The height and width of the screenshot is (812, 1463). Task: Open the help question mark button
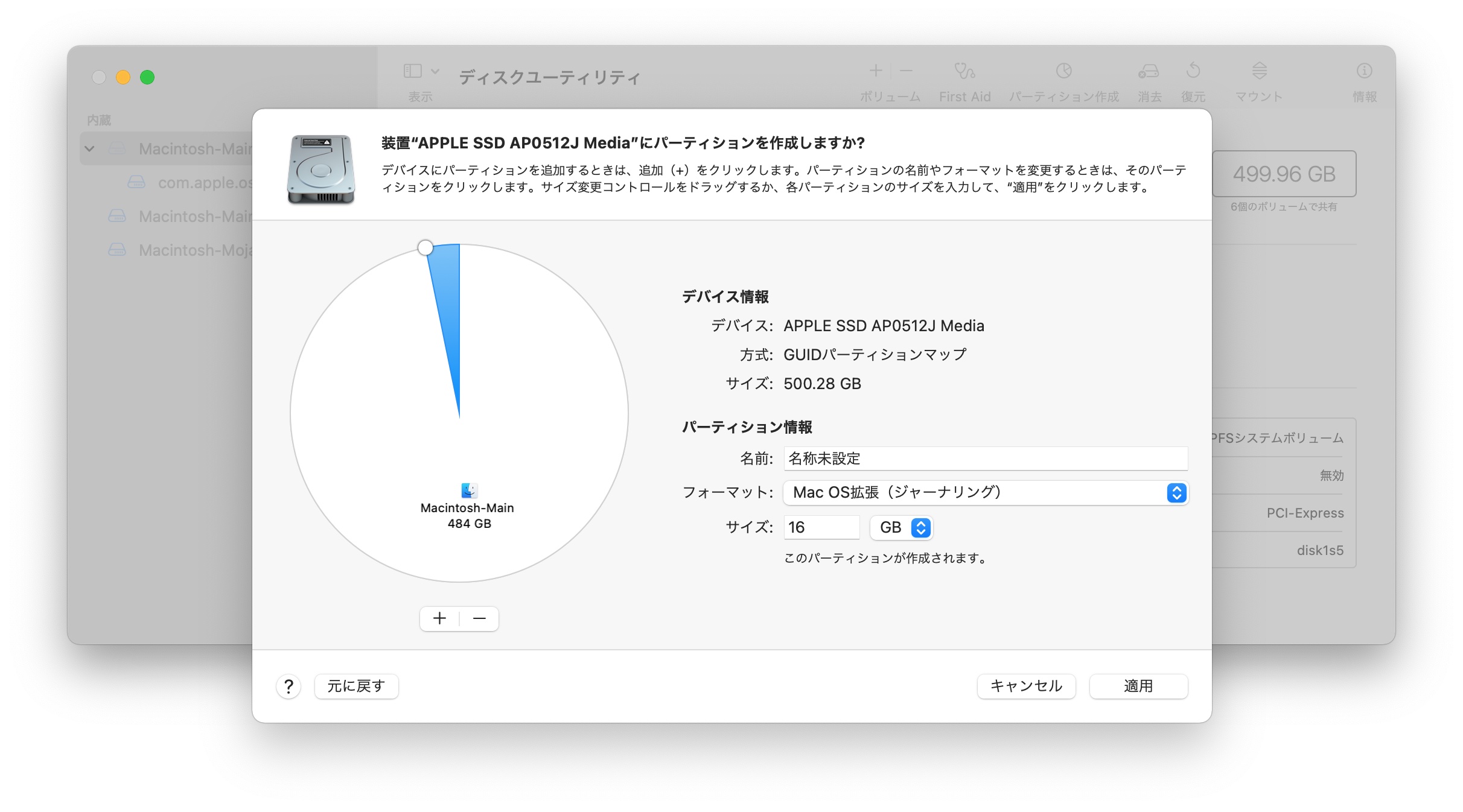pos(288,687)
